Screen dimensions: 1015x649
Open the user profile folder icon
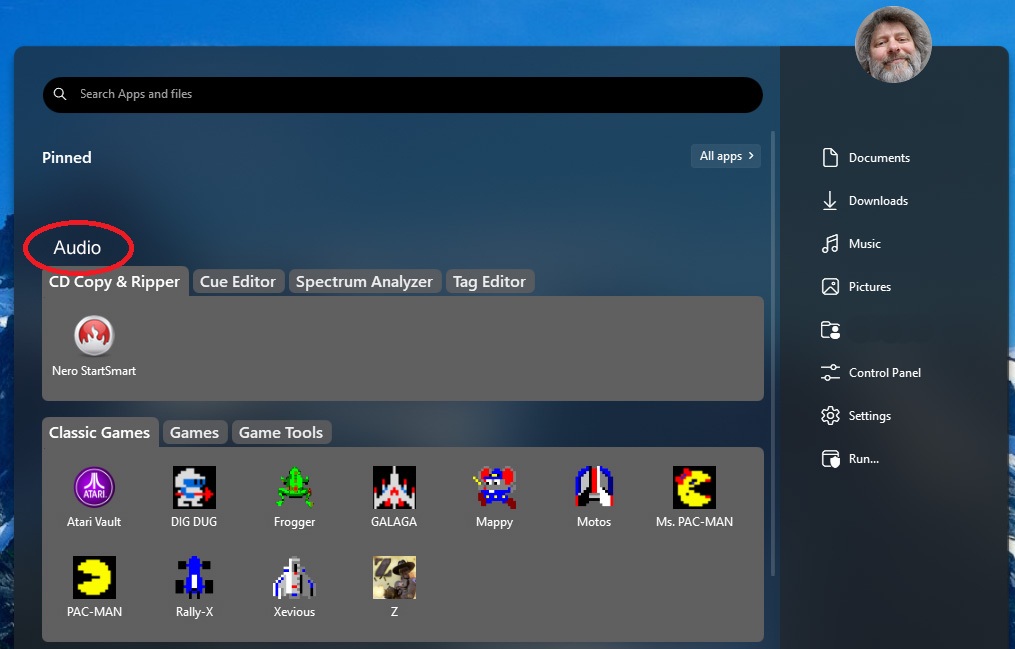pos(831,330)
